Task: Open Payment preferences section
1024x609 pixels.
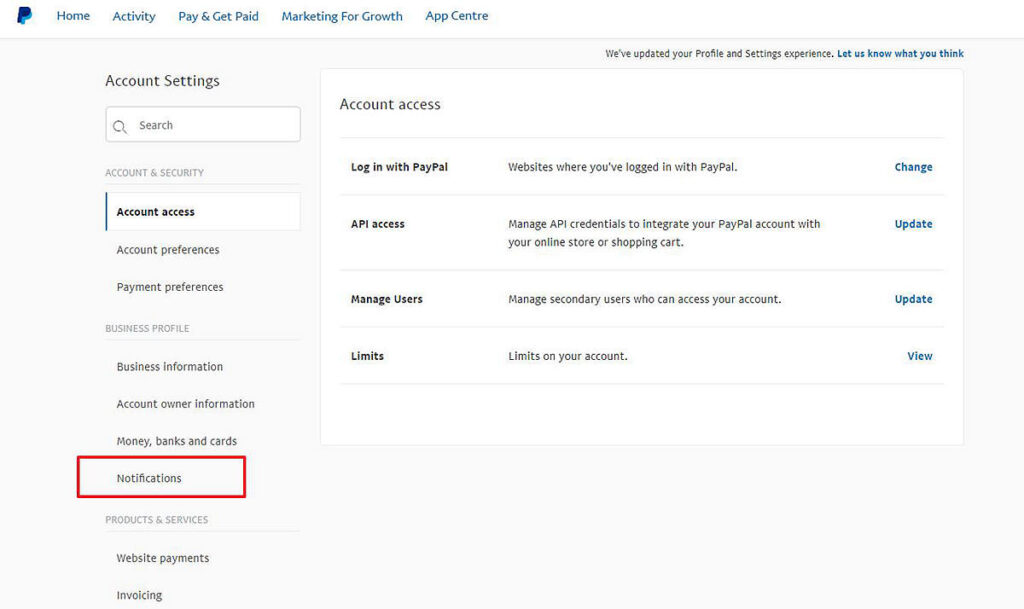Action: 170,287
